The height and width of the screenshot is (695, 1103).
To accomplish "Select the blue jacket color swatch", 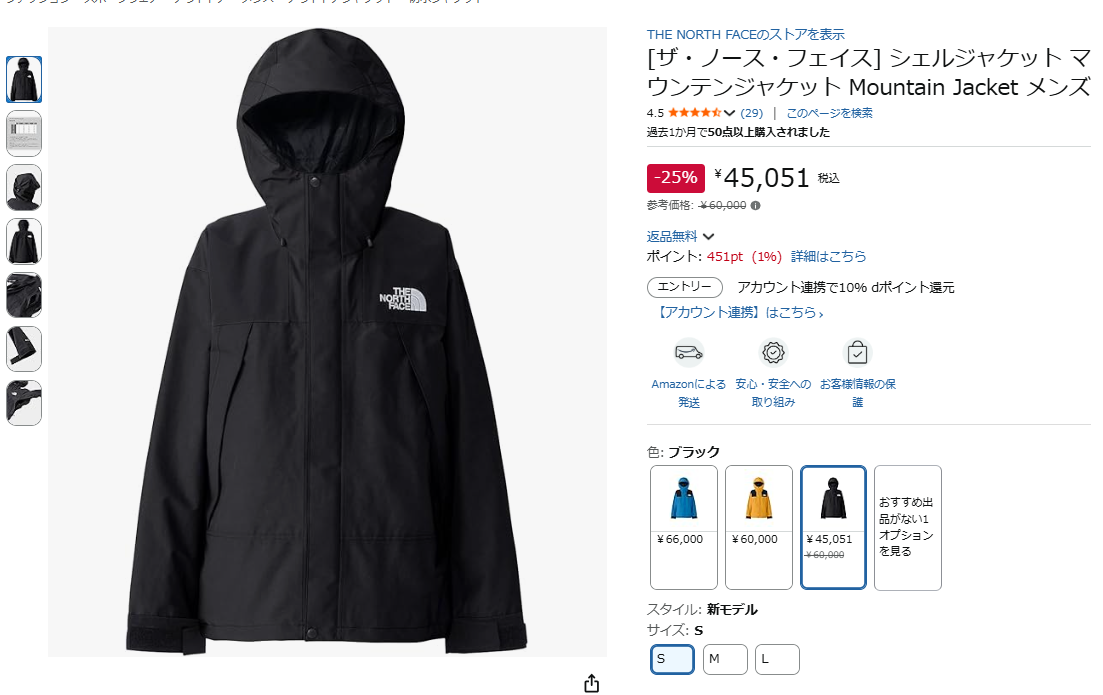I will [x=684, y=527].
